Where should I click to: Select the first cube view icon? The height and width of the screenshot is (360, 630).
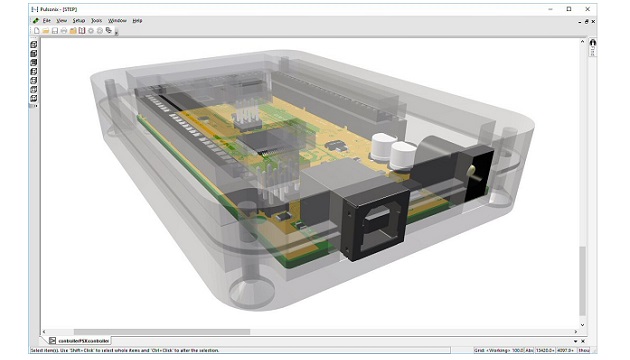coord(34,45)
